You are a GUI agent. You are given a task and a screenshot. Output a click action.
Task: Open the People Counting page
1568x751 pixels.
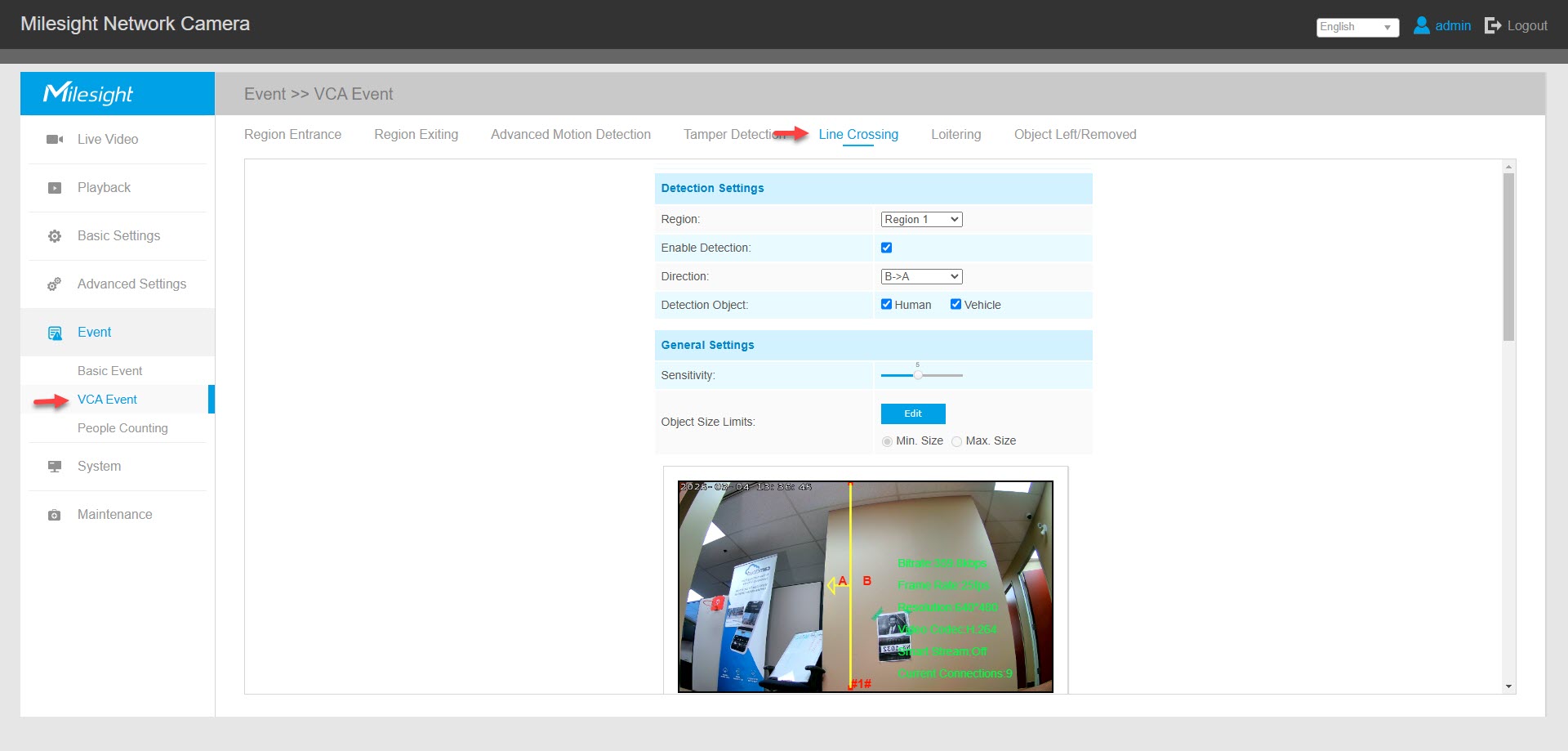click(x=122, y=427)
